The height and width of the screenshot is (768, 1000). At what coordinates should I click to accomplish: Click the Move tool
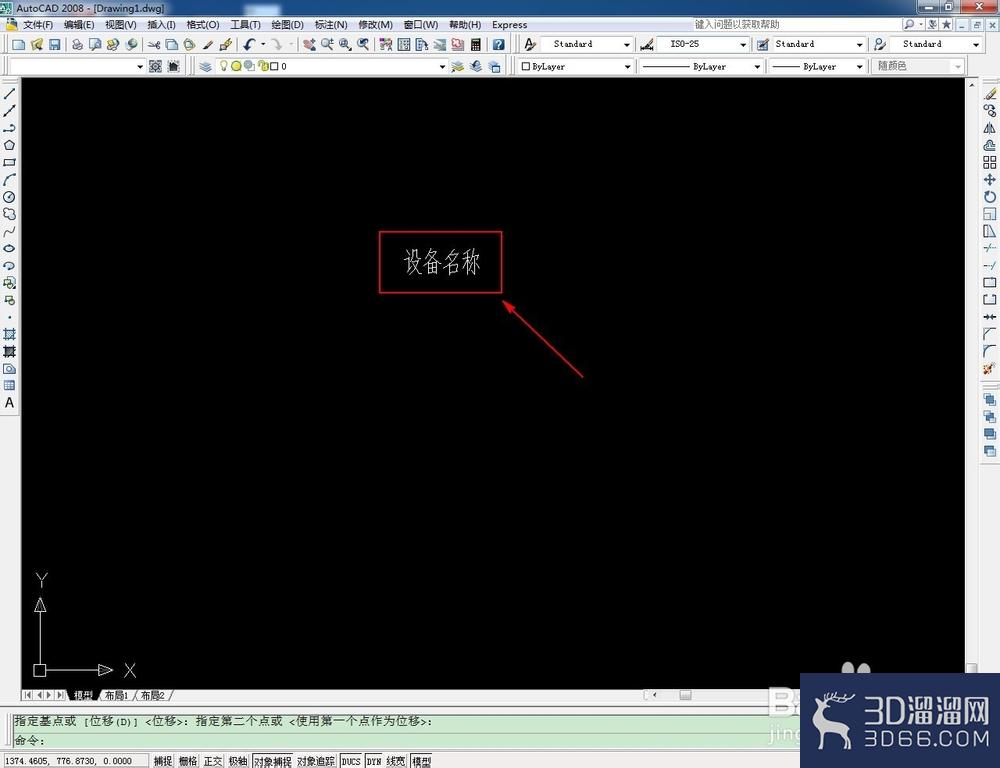[x=990, y=180]
